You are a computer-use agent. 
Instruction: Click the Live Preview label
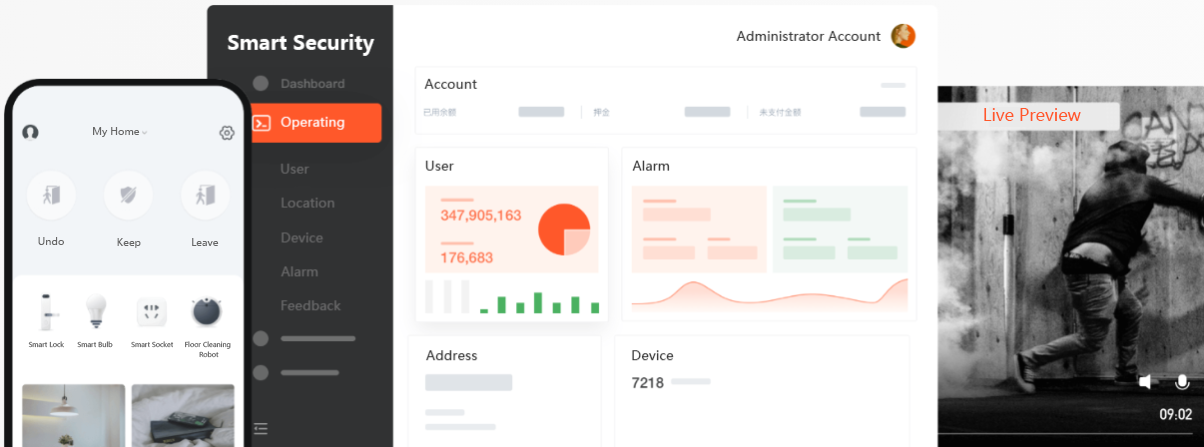click(1031, 115)
